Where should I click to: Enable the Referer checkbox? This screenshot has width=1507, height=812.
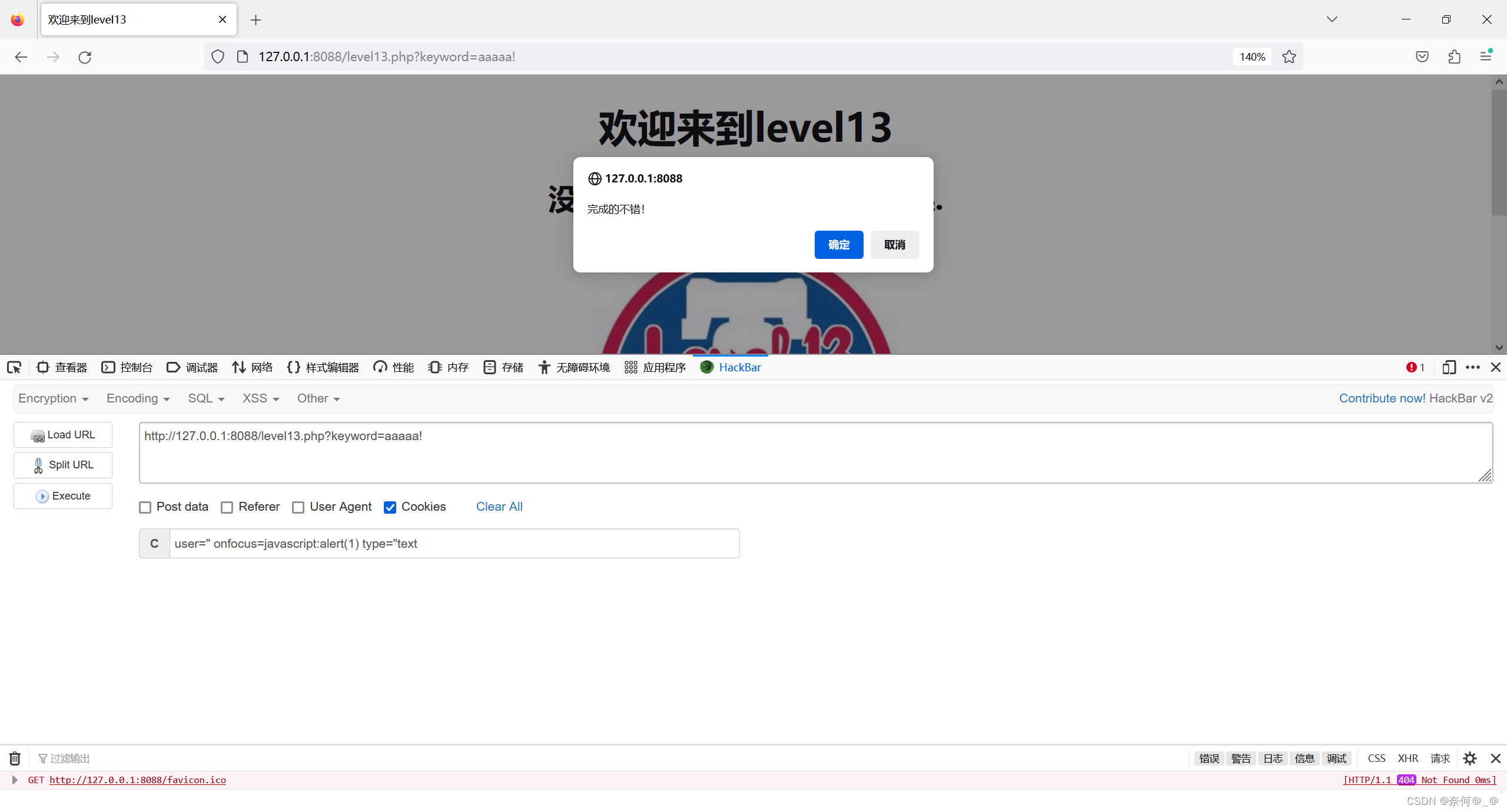[228, 507]
